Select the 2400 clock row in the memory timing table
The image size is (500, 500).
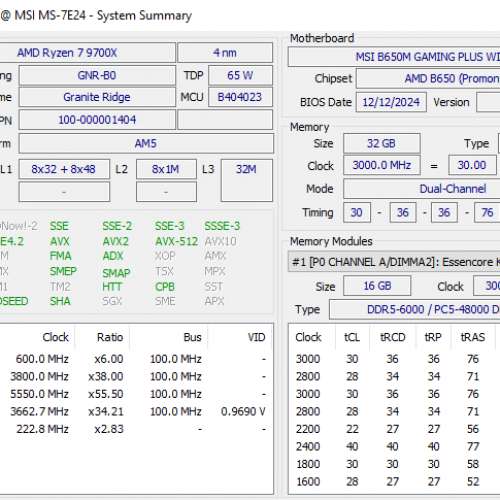(394, 447)
